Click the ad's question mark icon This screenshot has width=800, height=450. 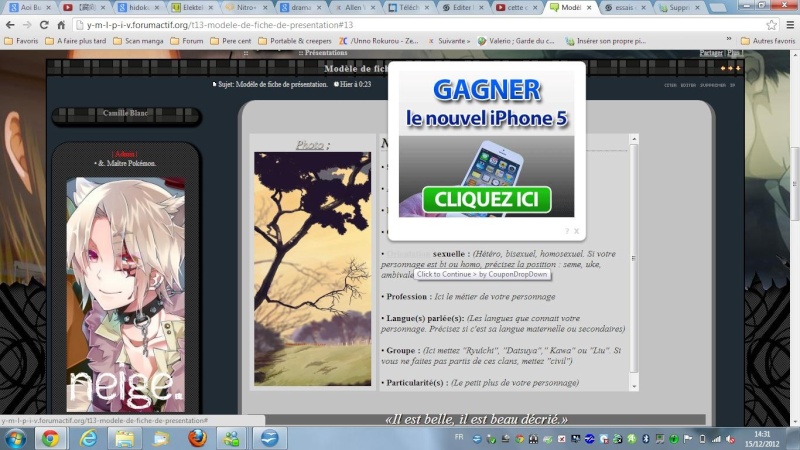[x=567, y=231]
